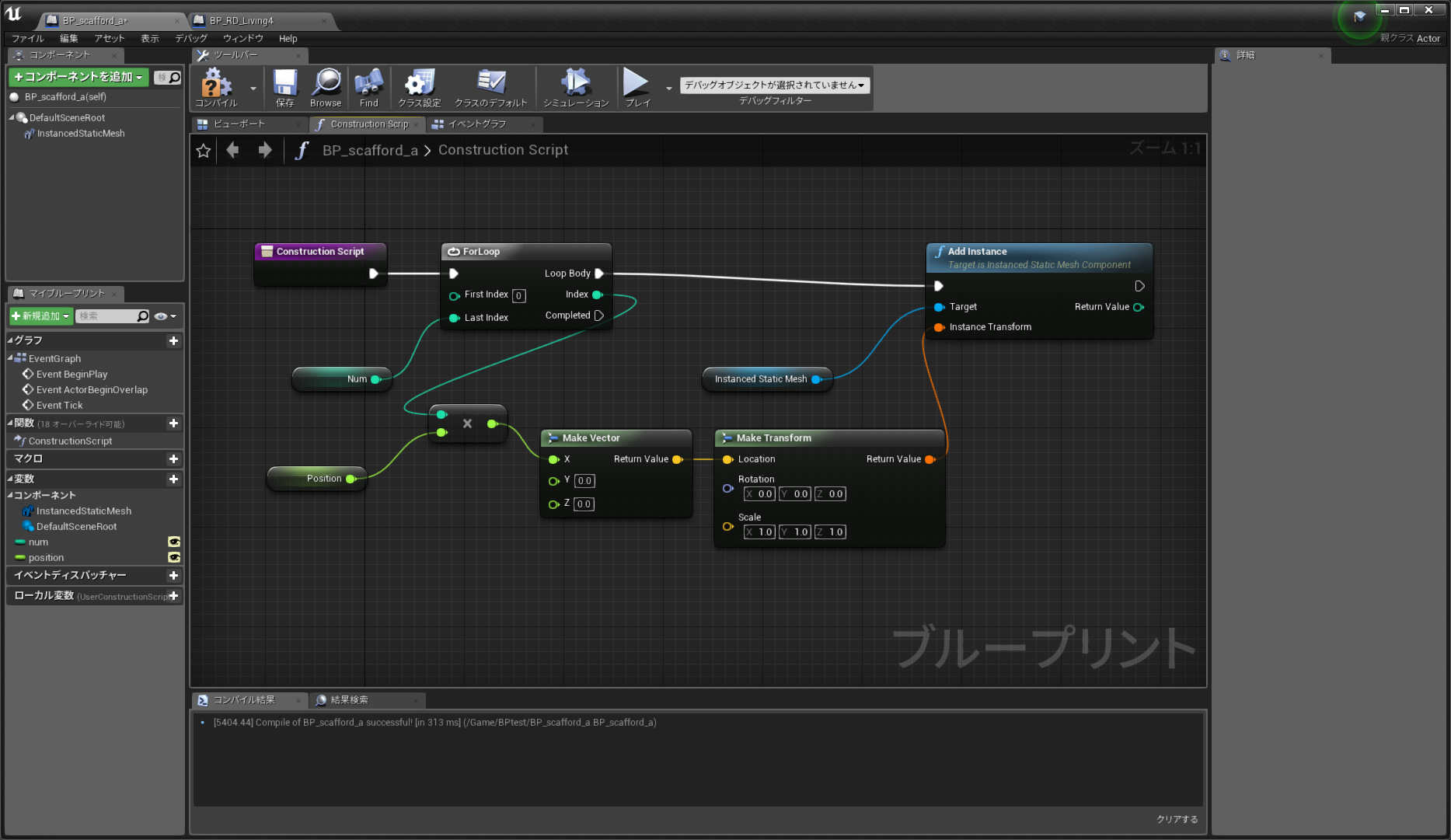This screenshot has height=840, width=1451.
Task: Open the Window menu
Action: coord(243,39)
